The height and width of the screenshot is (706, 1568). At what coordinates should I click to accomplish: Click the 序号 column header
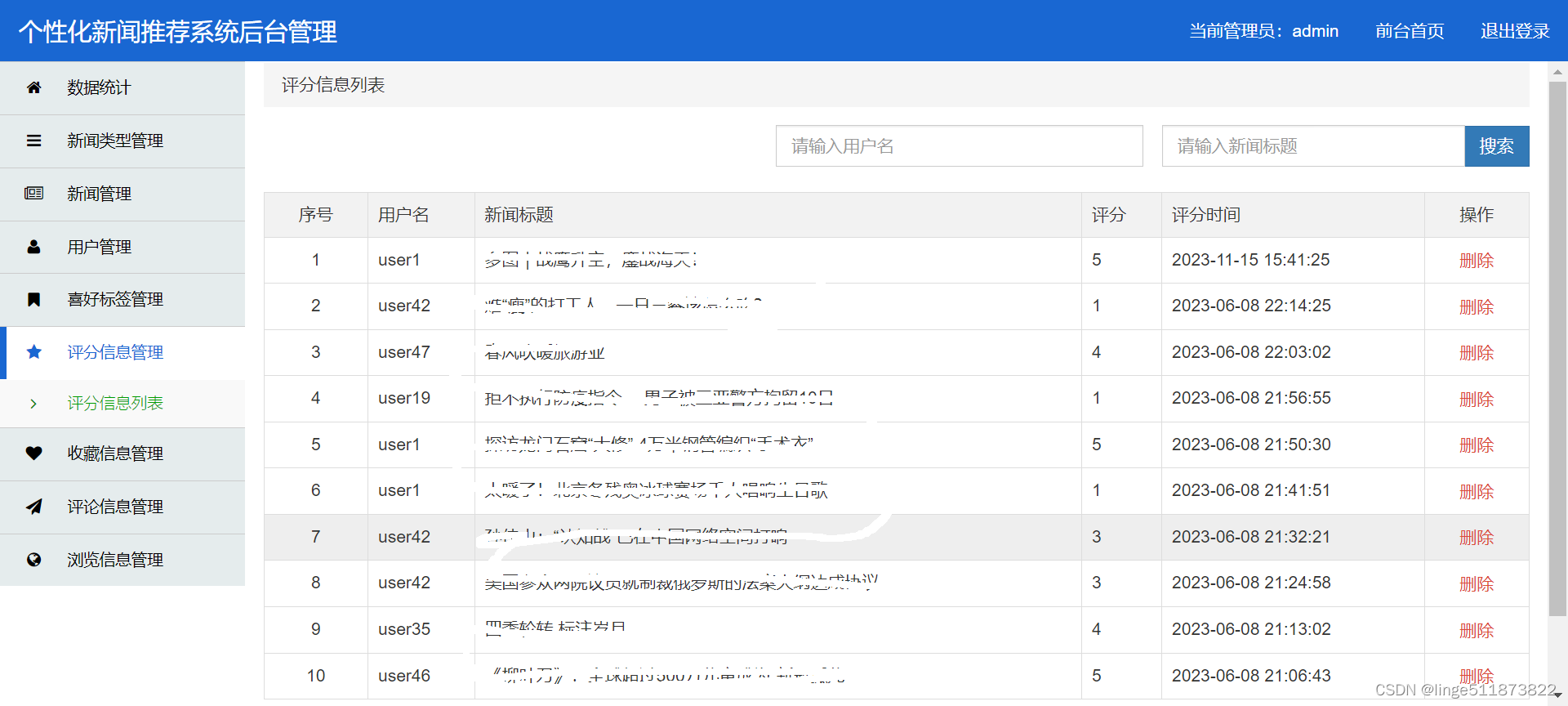[x=315, y=215]
